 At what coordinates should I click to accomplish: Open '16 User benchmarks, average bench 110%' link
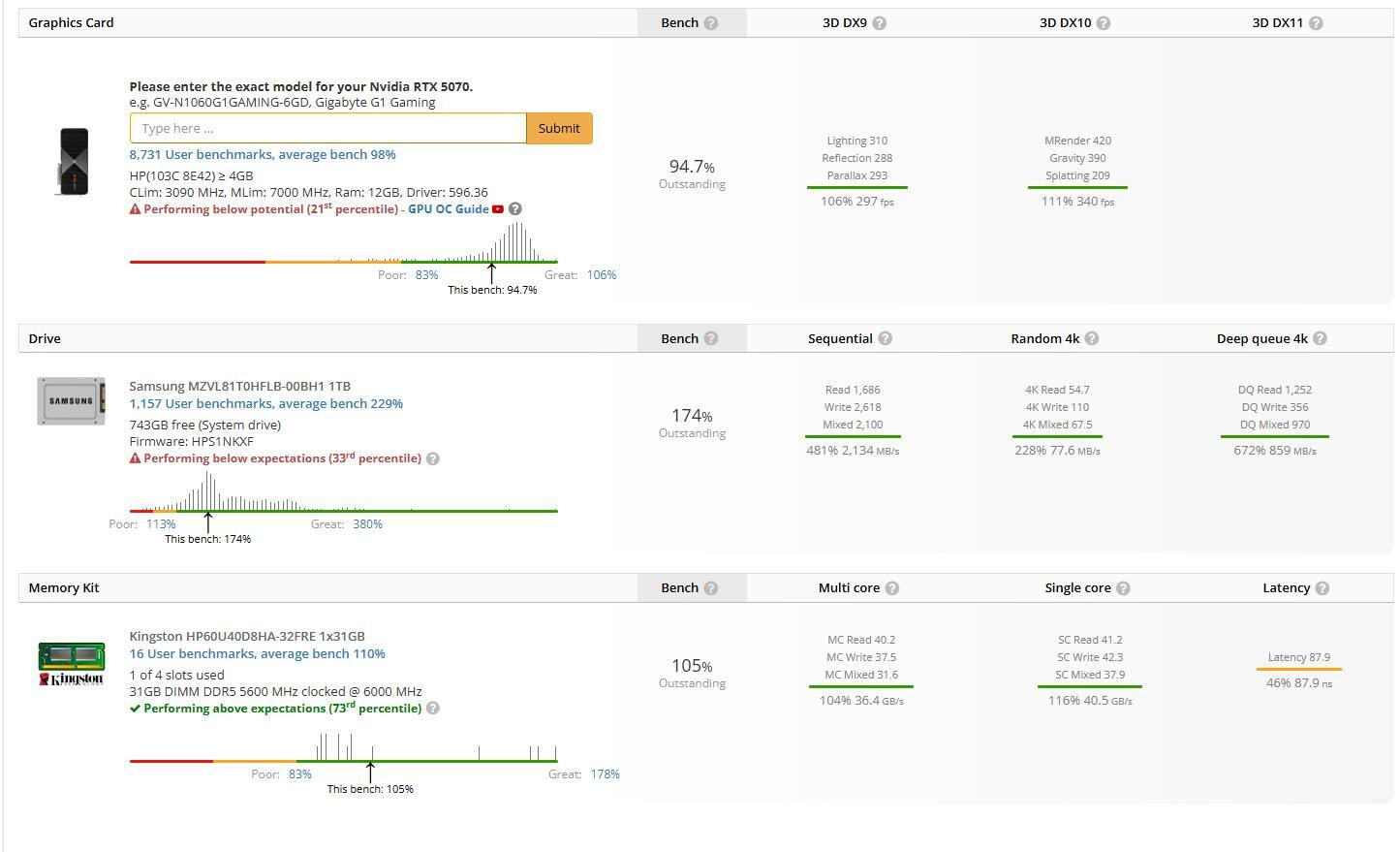click(258, 653)
